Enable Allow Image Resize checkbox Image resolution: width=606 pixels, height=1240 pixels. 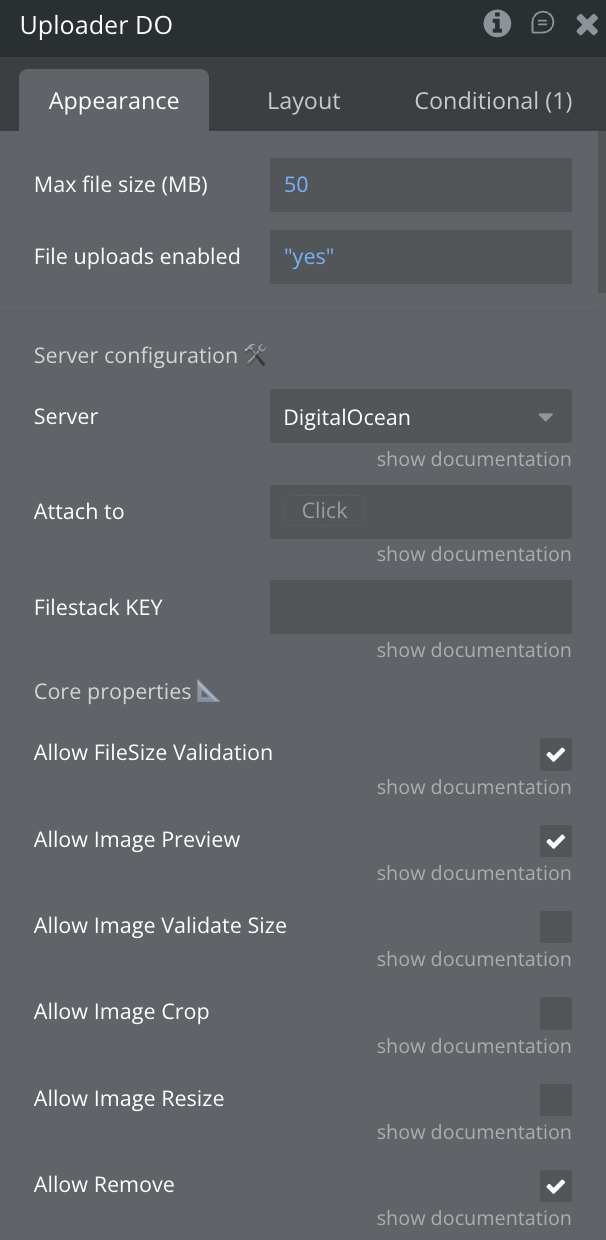coord(556,1100)
